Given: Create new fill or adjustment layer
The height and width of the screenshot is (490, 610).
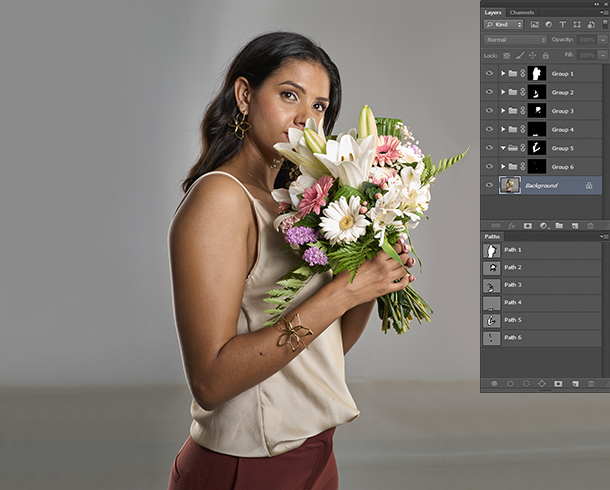Looking at the screenshot, I should pyautogui.click(x=544, y=226).
